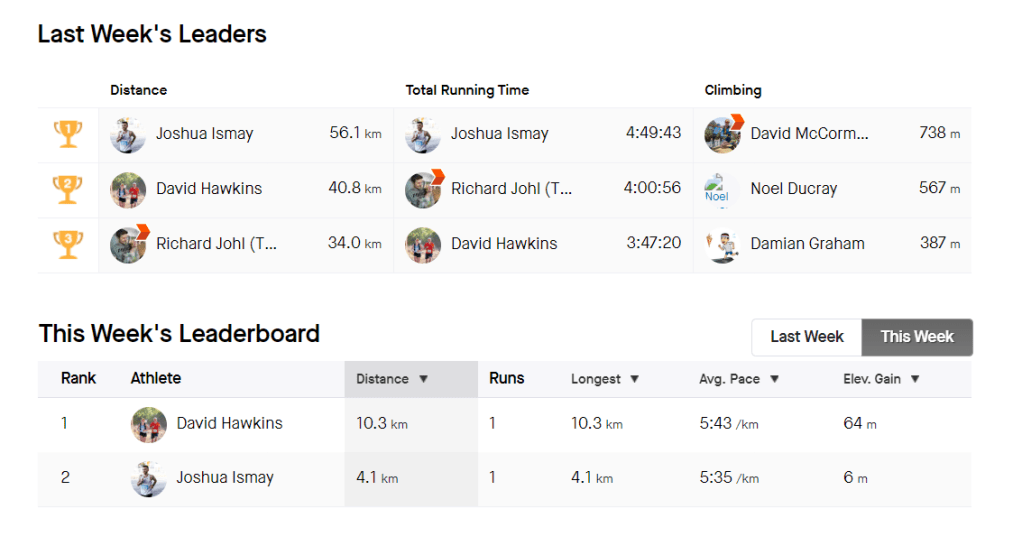Screen dimensions: 1022x555
Task: Select the This Week toggle button
Action: [x=917, y=337]
